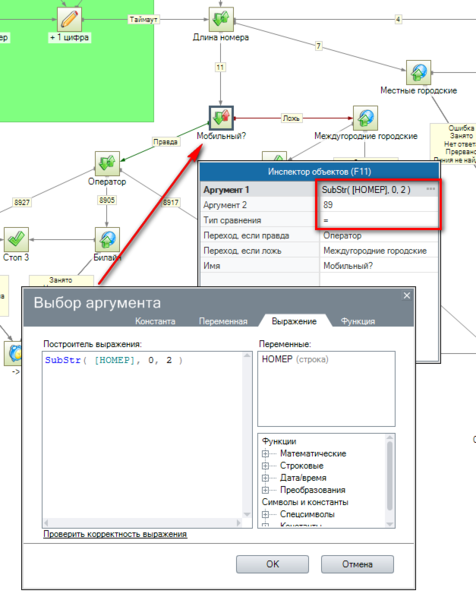
Task: Select the 'Междугородние городские' node icon
Action: click(x=365, y=118)
